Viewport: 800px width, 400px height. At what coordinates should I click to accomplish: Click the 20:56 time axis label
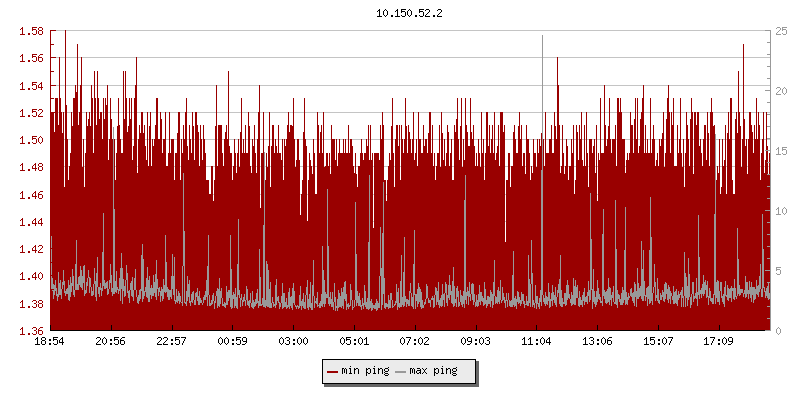(x=111, y=341)
